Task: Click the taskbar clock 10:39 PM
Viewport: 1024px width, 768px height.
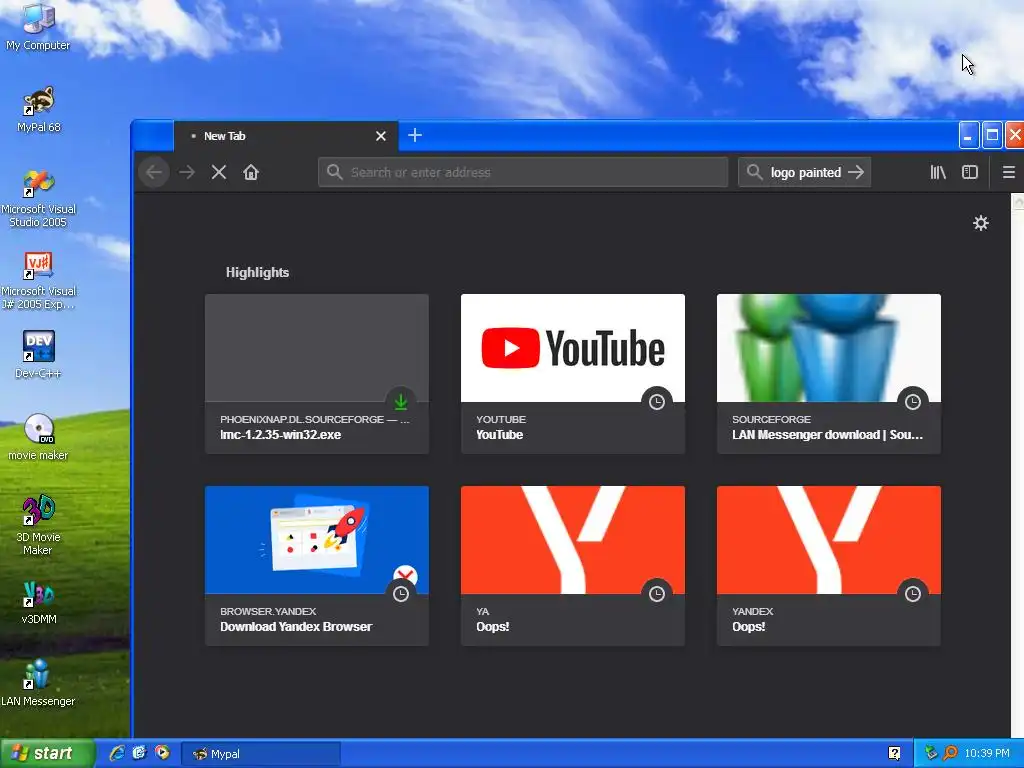Action: pyautogui.click(x=987, y=754)
